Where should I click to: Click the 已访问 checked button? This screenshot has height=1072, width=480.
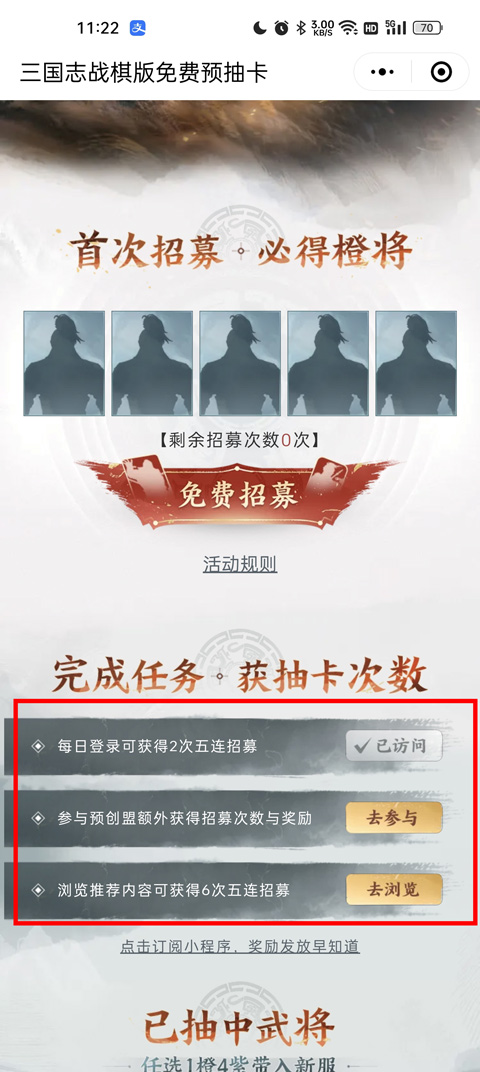(x=394, y=747)
